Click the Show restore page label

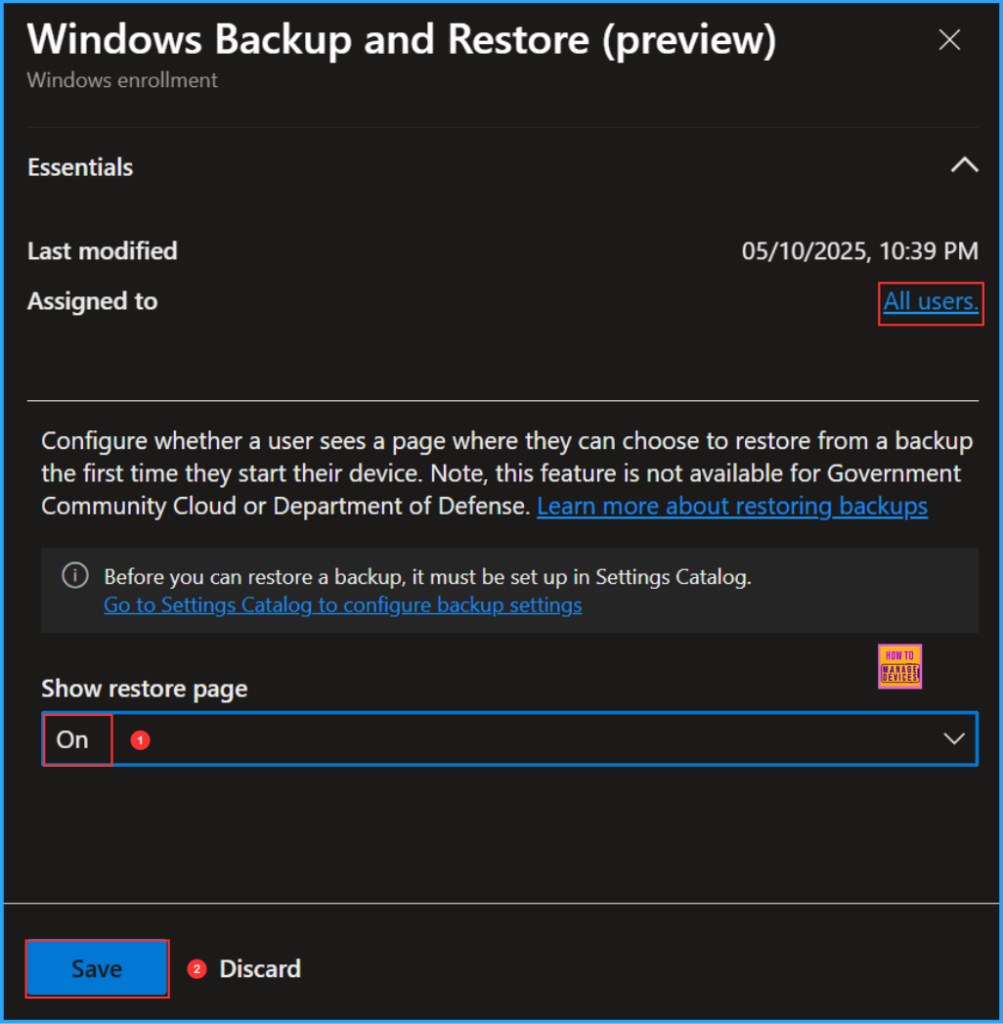tap(144, 689)
